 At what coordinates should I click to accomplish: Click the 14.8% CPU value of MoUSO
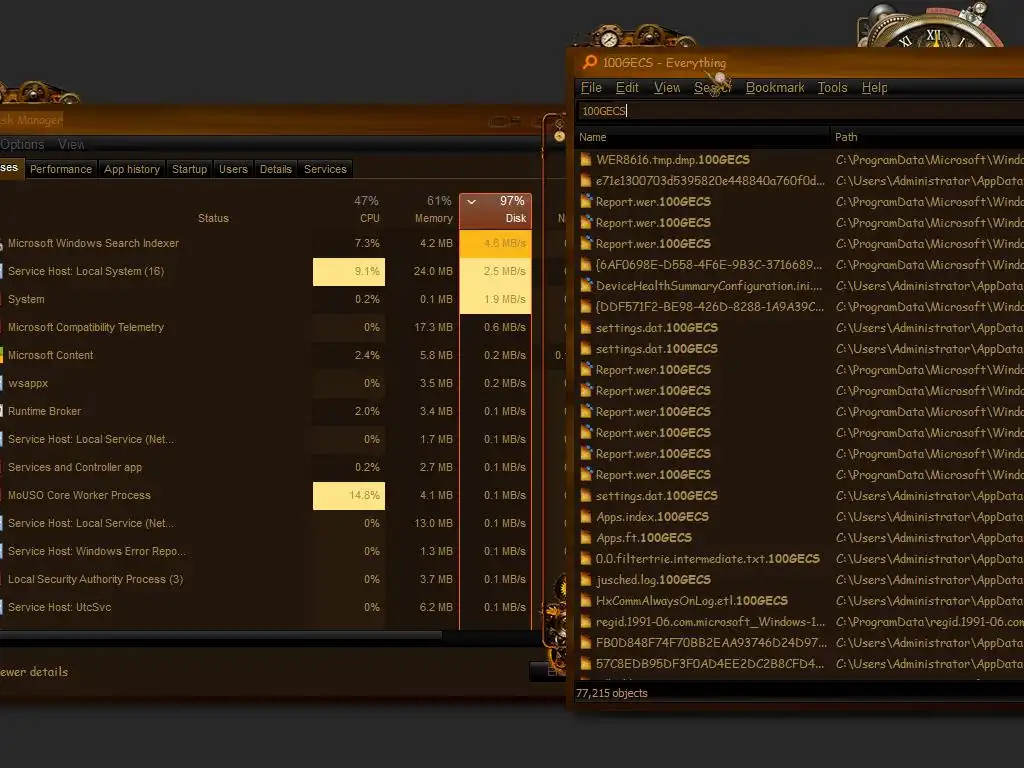349,496
